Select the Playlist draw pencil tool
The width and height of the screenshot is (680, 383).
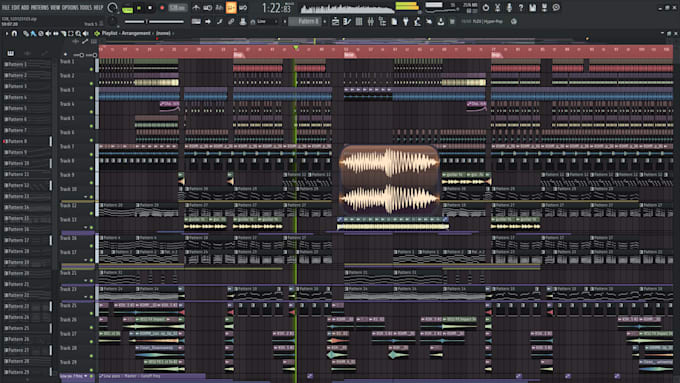tap(26, 33)
